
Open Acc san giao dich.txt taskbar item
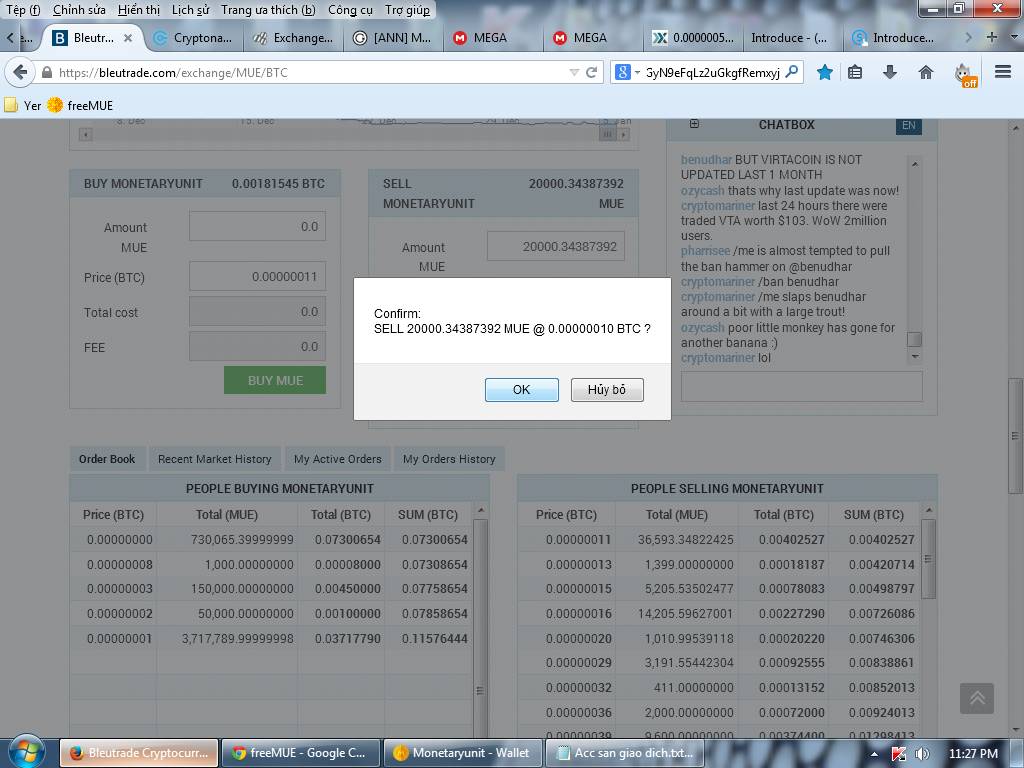click(x=624, y=752)
